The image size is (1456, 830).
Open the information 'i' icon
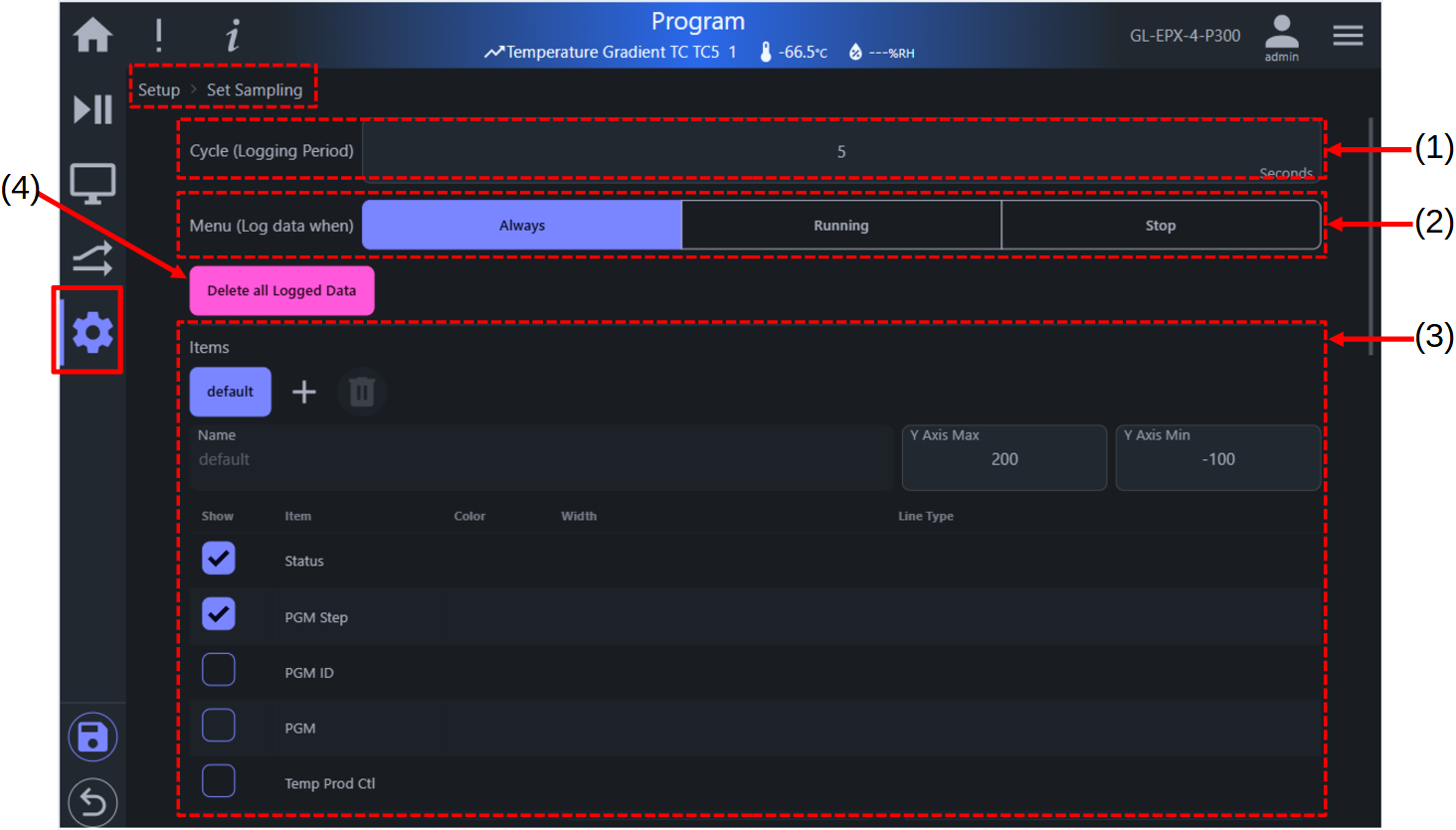(233, 36)
